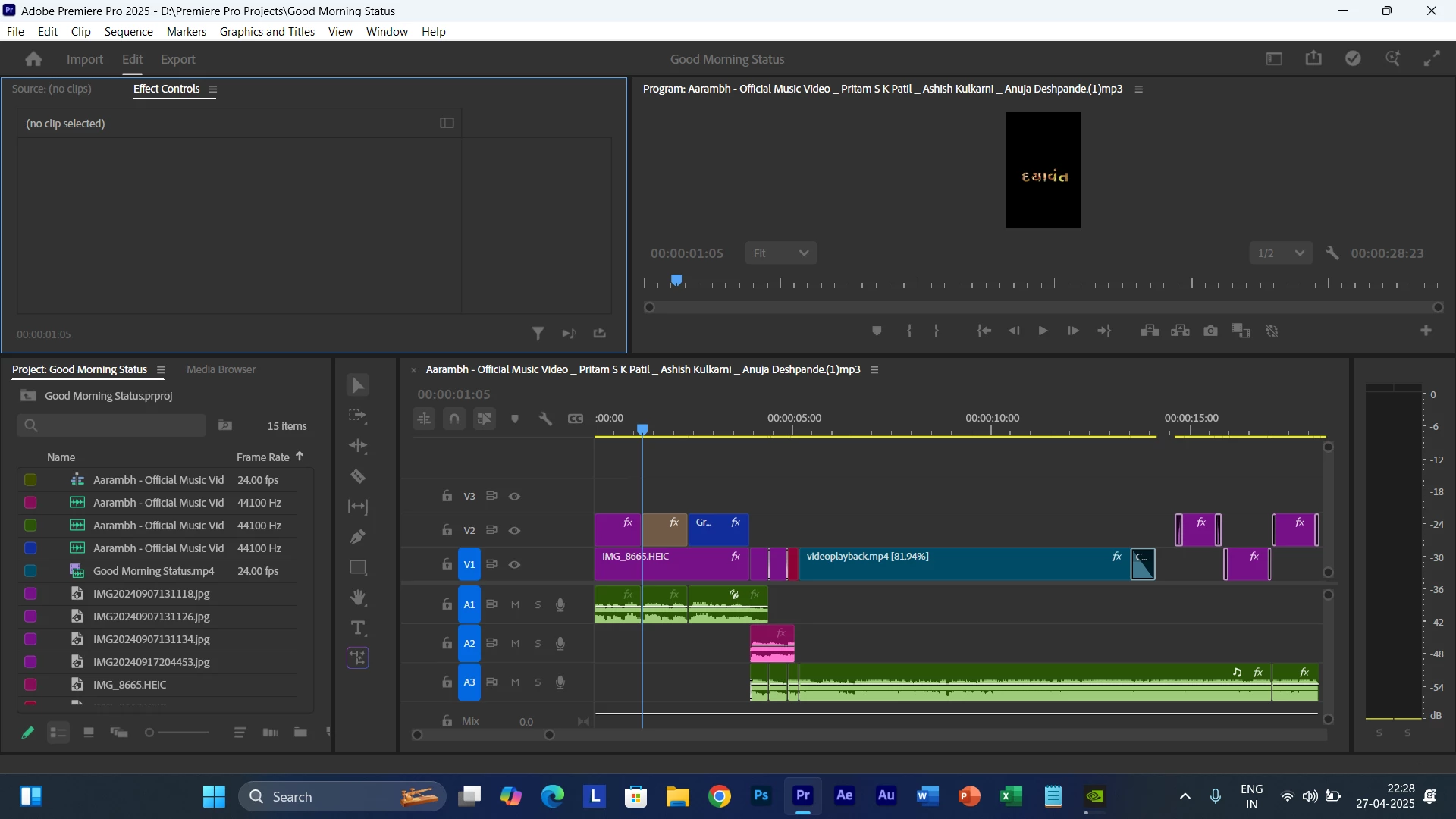
Task: Hide track V2 output with eye icon
Action: pyautogui.click(x=514, y=530)
